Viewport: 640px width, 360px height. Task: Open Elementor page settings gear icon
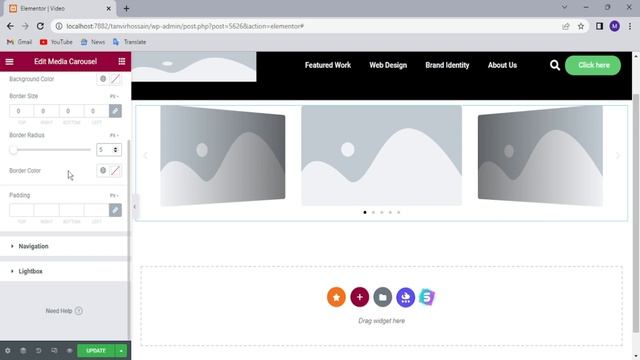(x=8, y=351)
